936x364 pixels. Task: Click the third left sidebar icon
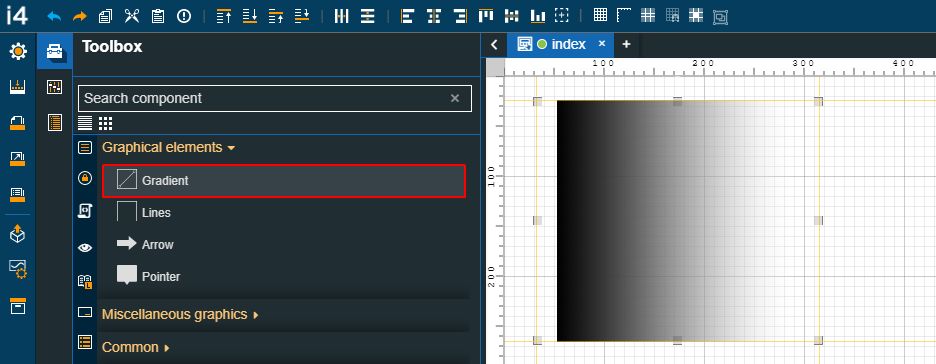point(18,123)
